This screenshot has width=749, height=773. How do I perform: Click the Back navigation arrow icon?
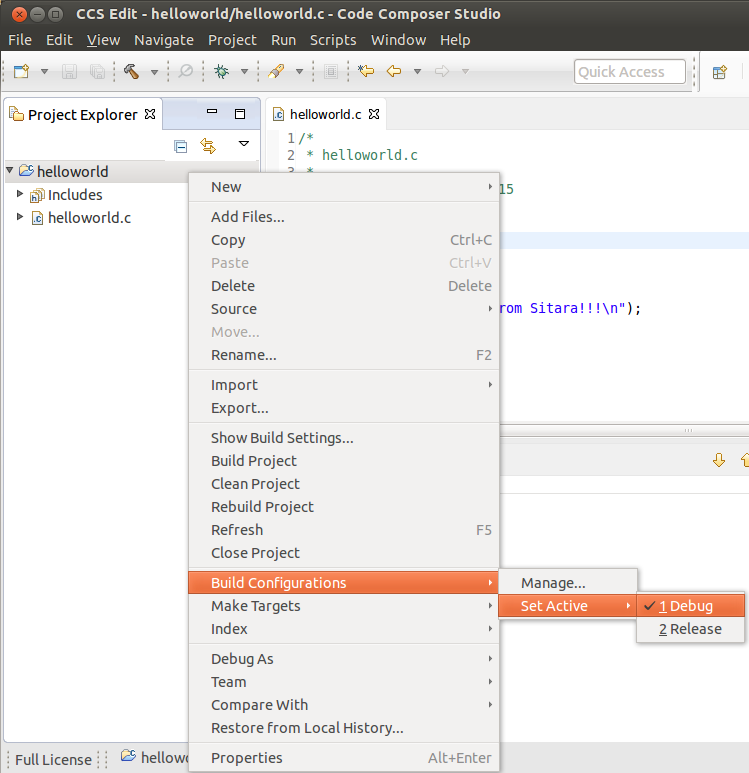(394, 71)
